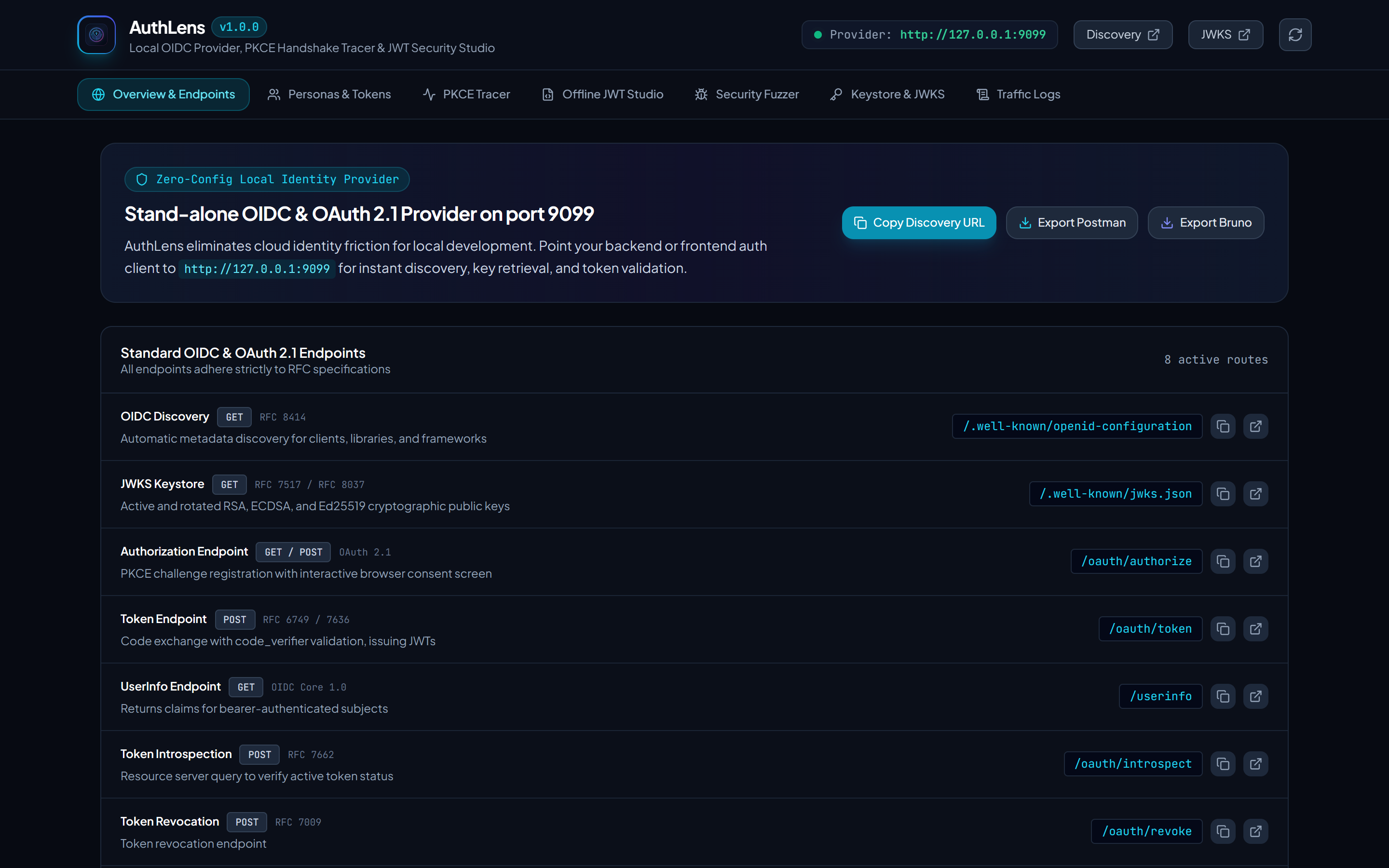This screenshot has width=1389, height=868.
Task: Open the JWKS link in header
Action: pos(1225,34)
